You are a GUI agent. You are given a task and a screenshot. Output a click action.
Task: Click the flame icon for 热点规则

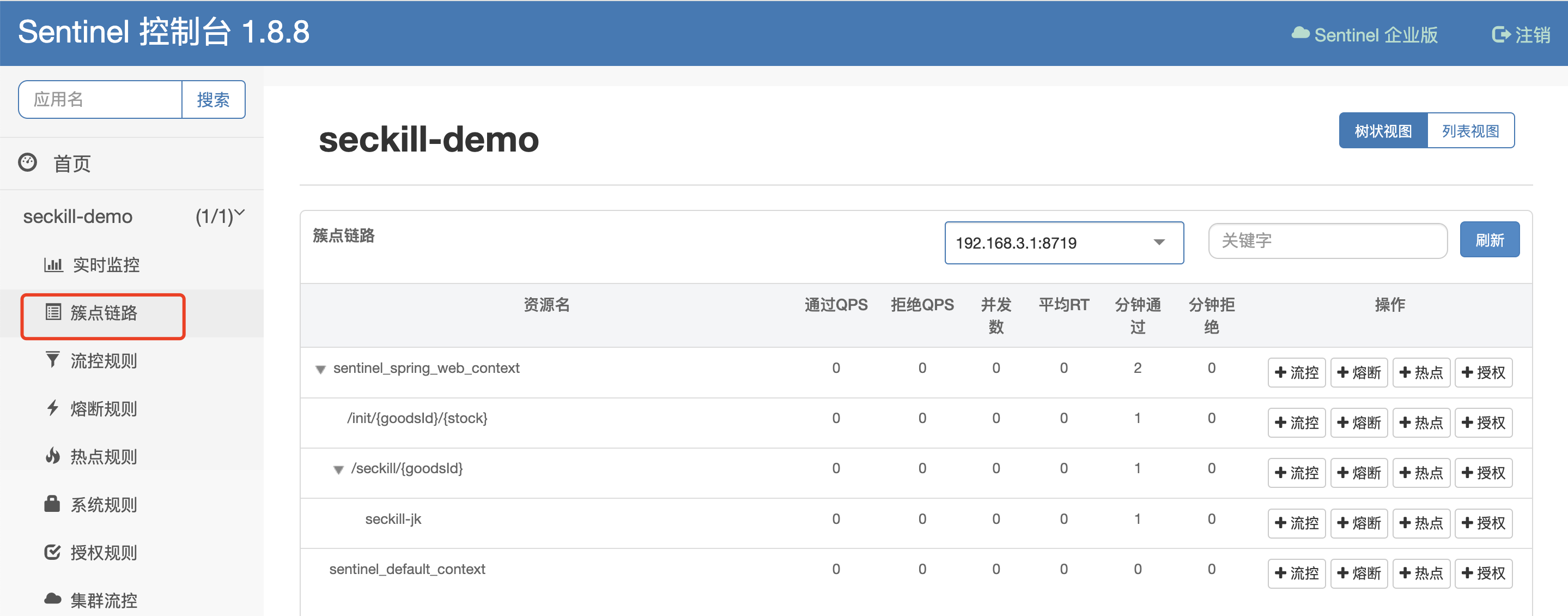[53, 456]
